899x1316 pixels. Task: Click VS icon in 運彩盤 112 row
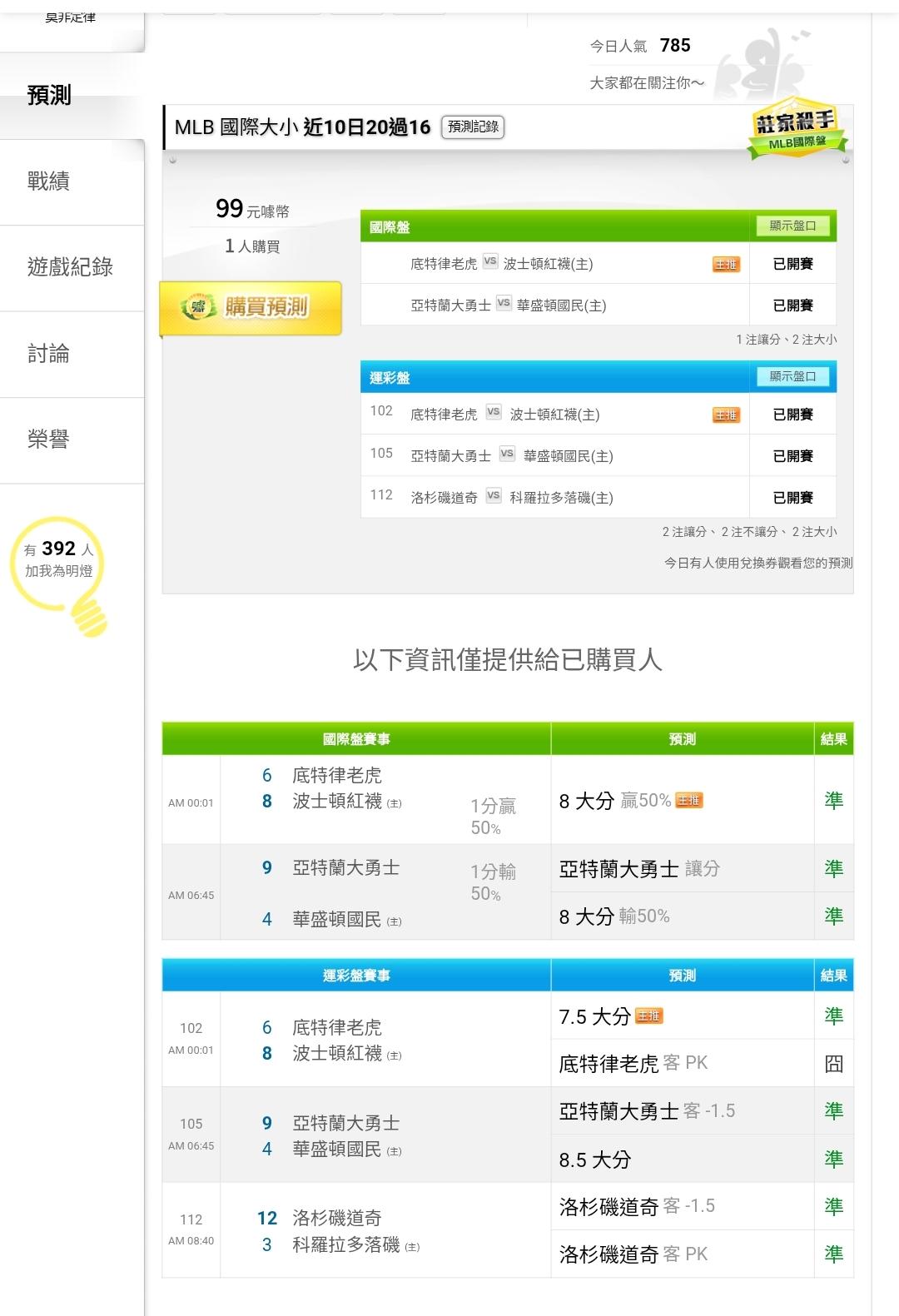click(494, 495)
